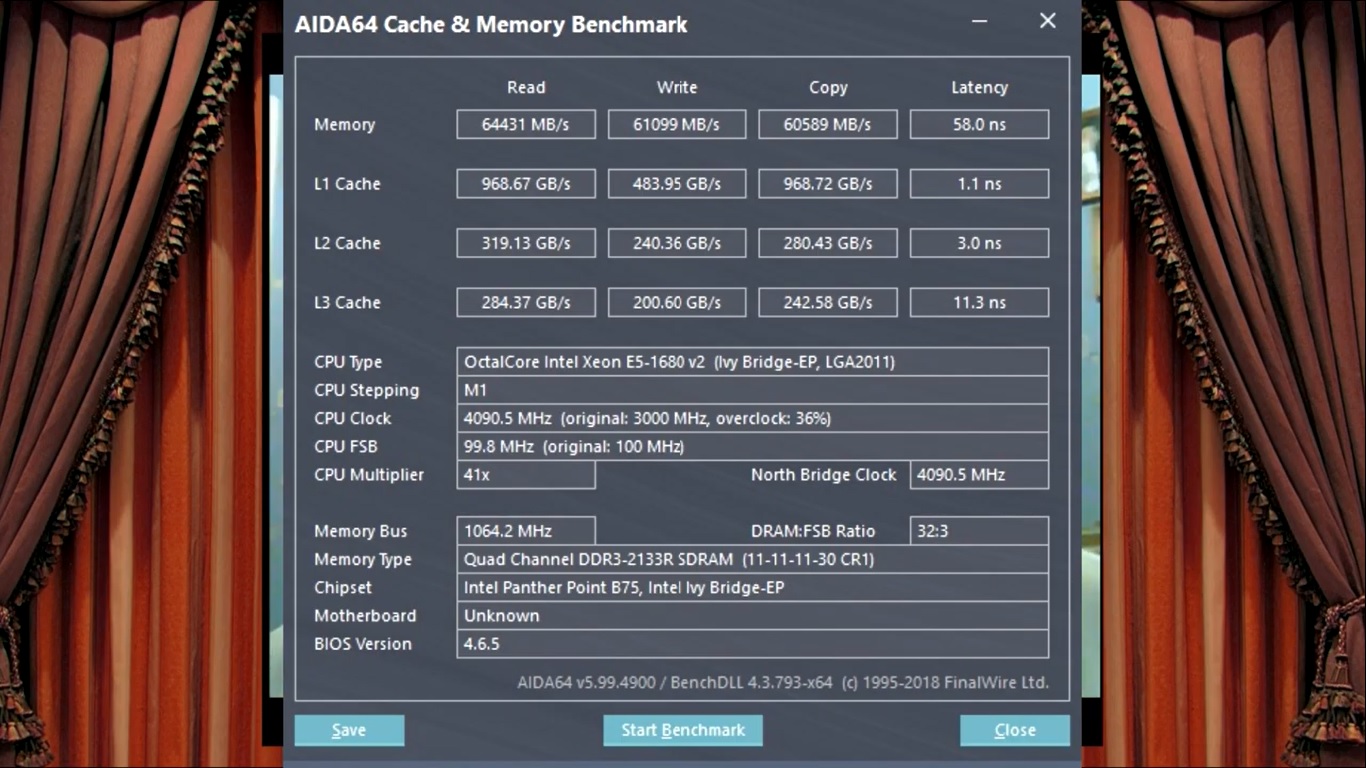Click the Memory row label
The width and height of the screenshot is (1366, 768).
pos(345,125)
